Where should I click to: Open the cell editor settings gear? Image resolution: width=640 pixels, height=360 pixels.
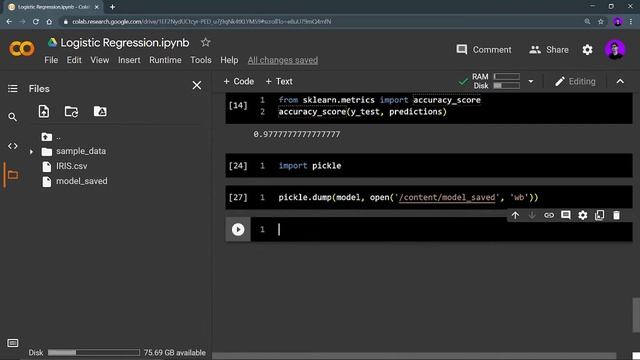[582, 215]
